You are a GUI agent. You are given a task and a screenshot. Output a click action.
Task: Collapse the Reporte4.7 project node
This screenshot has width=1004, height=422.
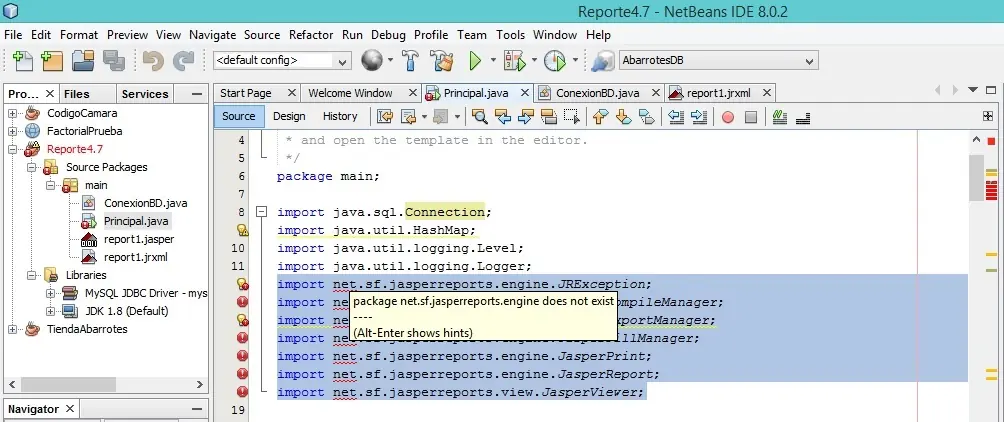pos(13,149)
